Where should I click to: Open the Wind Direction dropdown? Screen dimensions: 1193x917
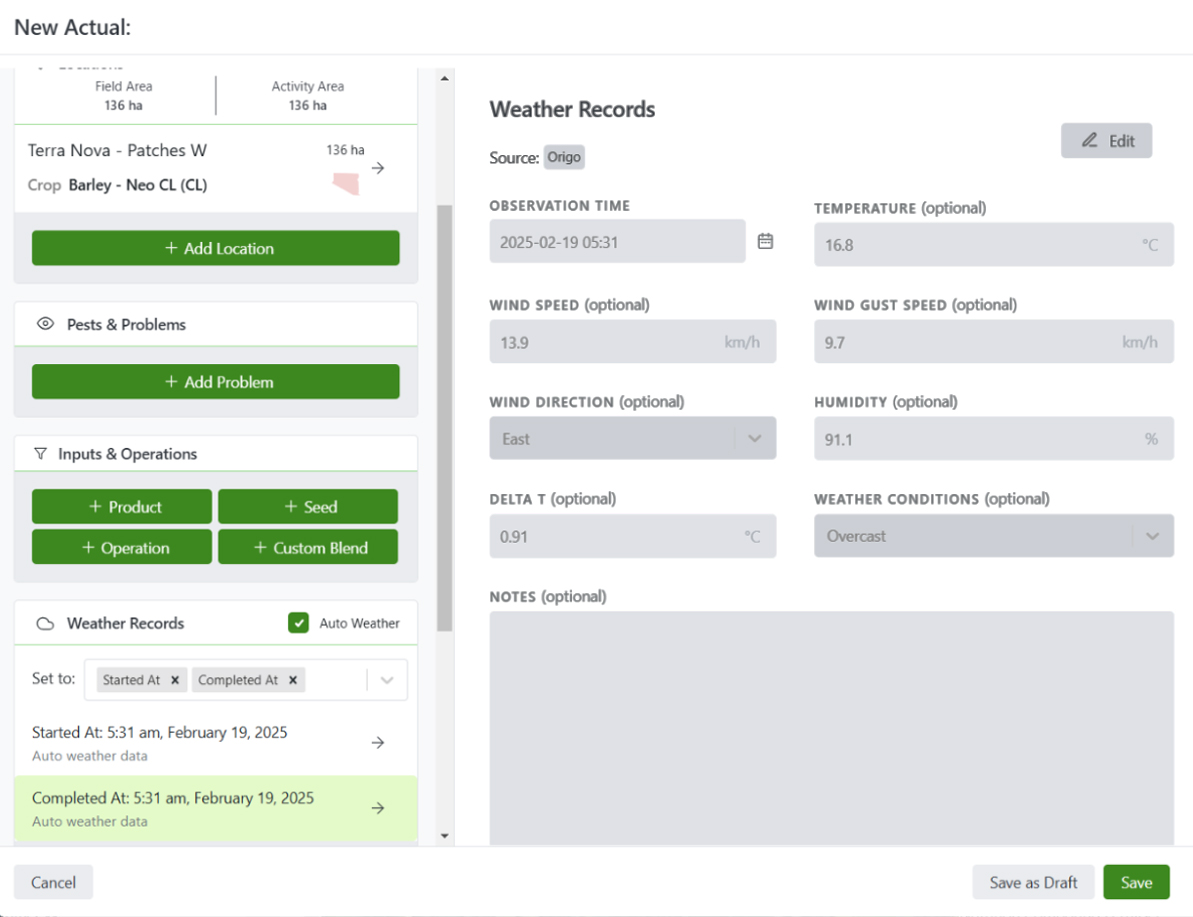(632, 438)
